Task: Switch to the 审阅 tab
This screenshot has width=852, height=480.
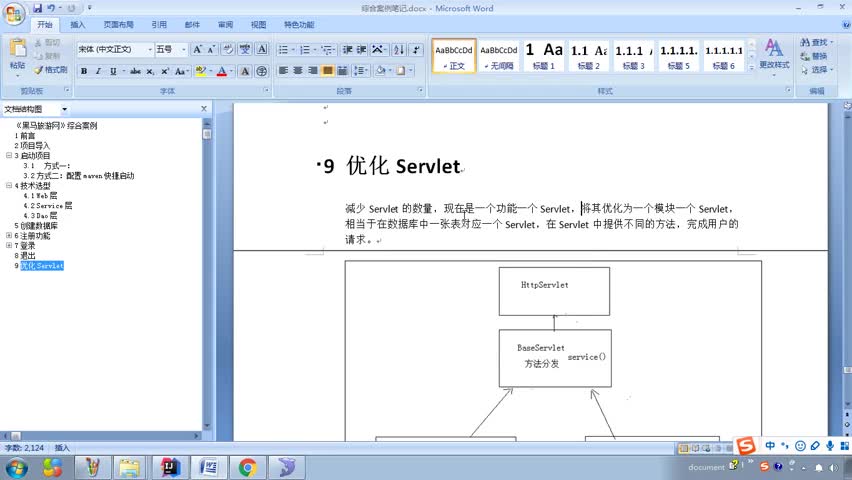Action: 225,24
